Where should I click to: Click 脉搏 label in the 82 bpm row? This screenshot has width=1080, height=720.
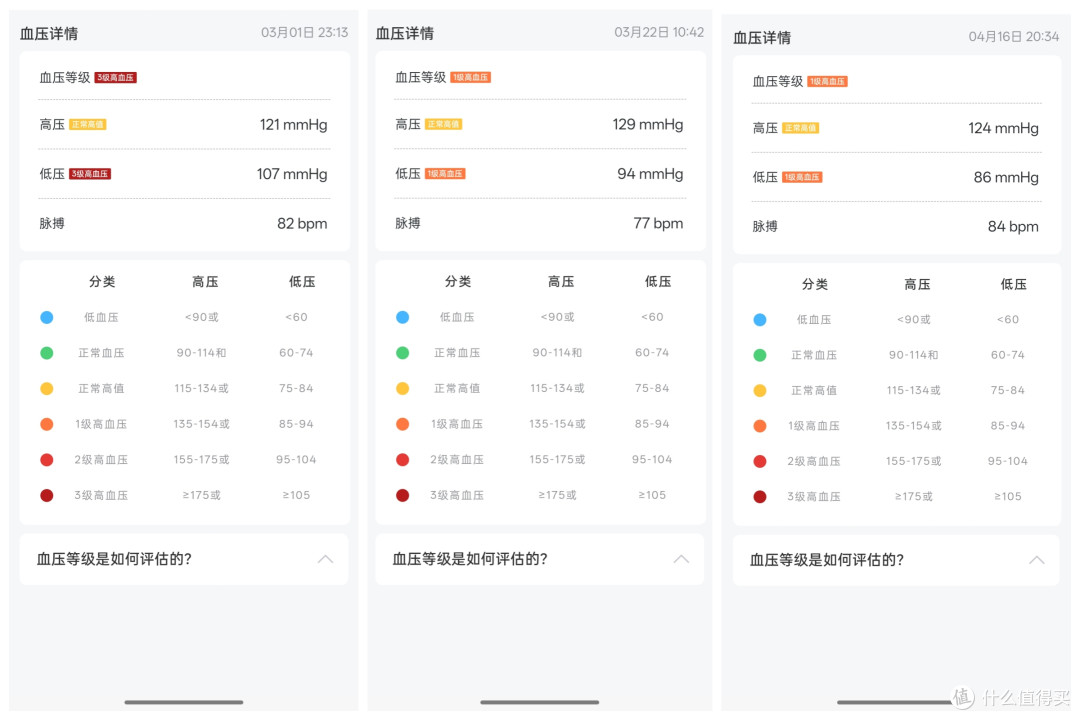coord(52,223)
